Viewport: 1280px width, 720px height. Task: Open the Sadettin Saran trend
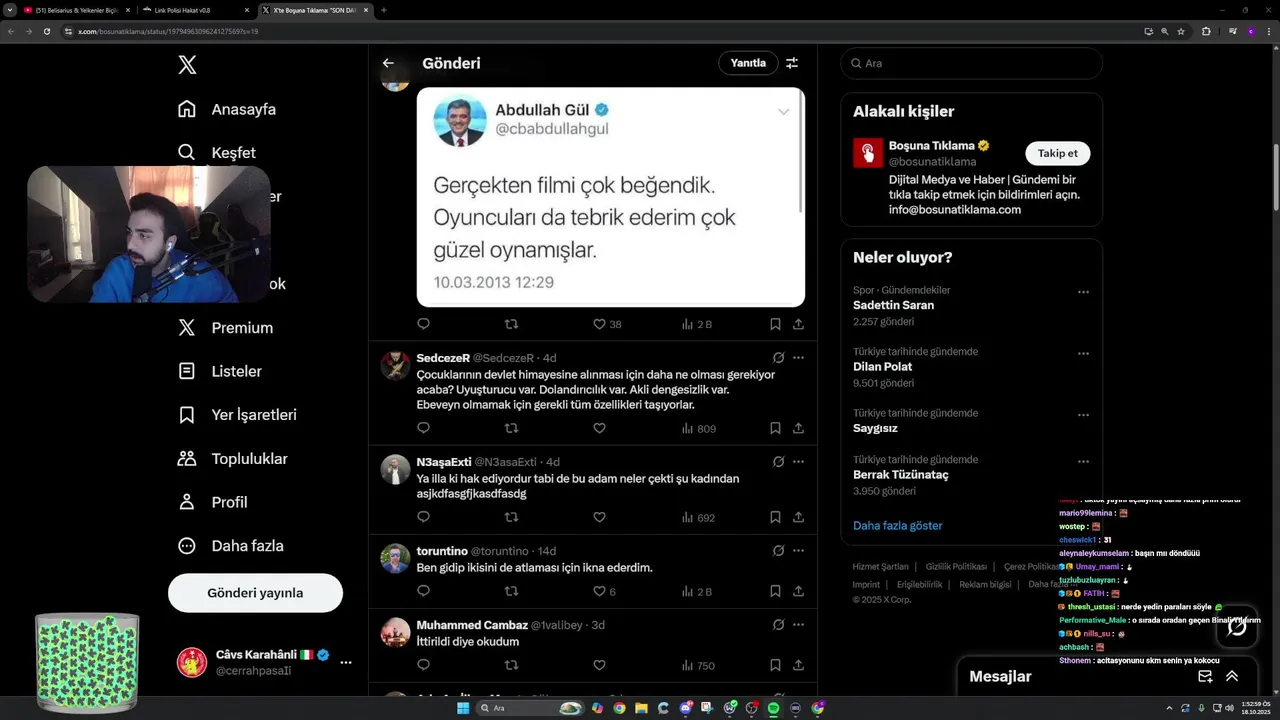click(x=893, y=305)
